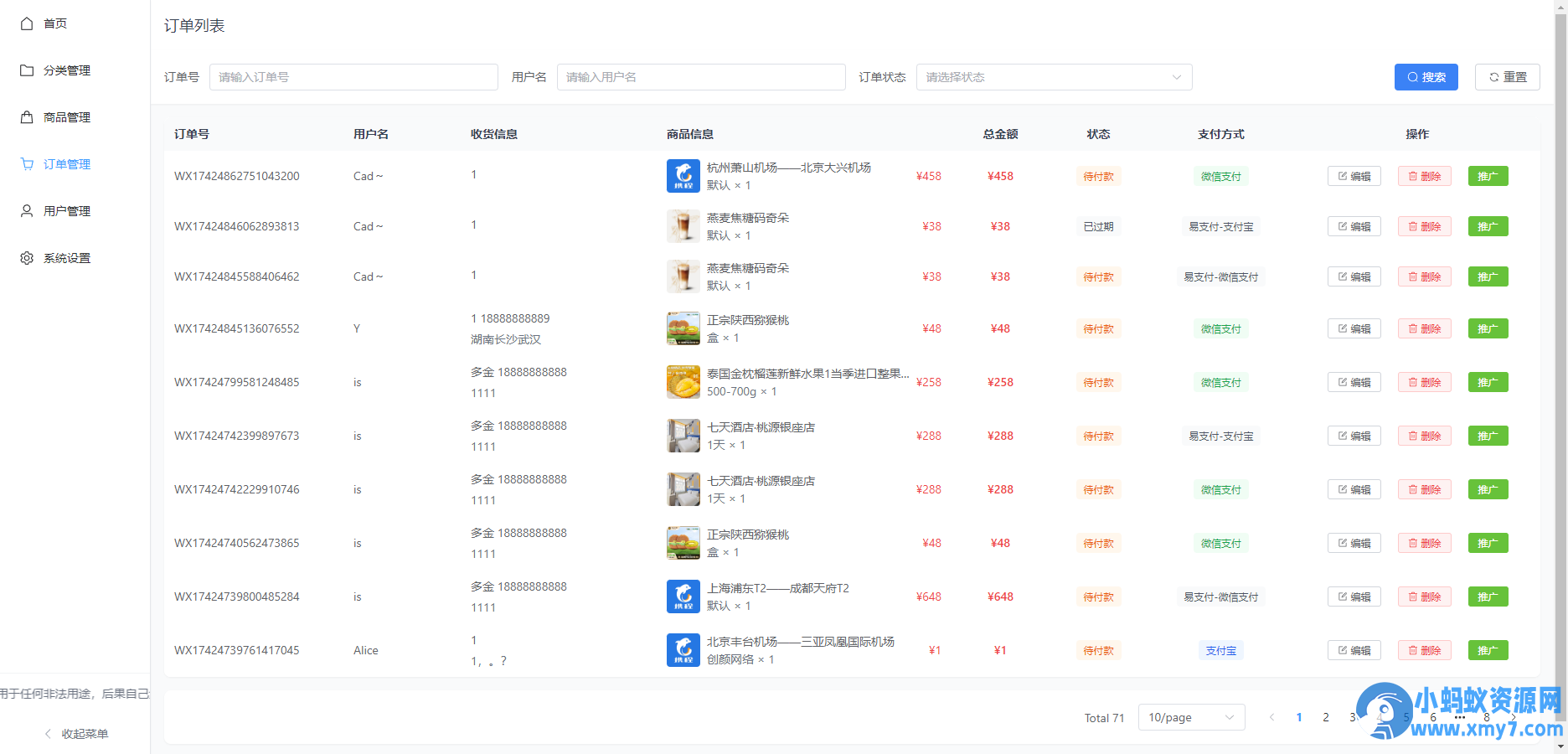This screenshot has height=754, width=1568.
Task: Click the shopping bag icon for 商品管理
Action: pos(26,117)
